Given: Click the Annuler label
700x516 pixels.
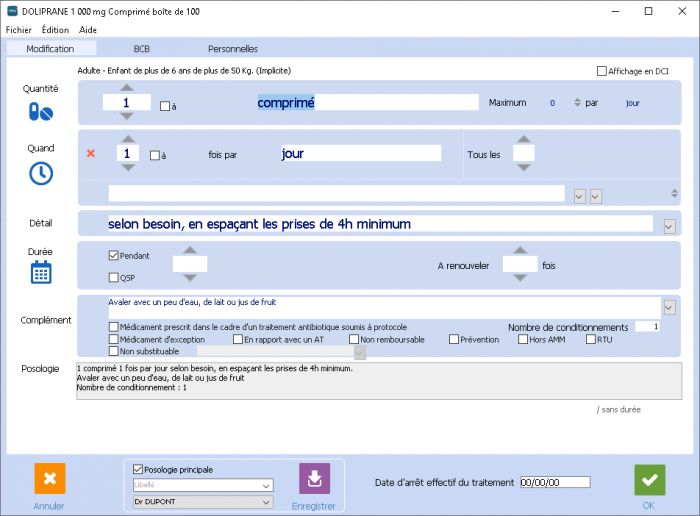Looking at the screenshot, I should [49, 506].
